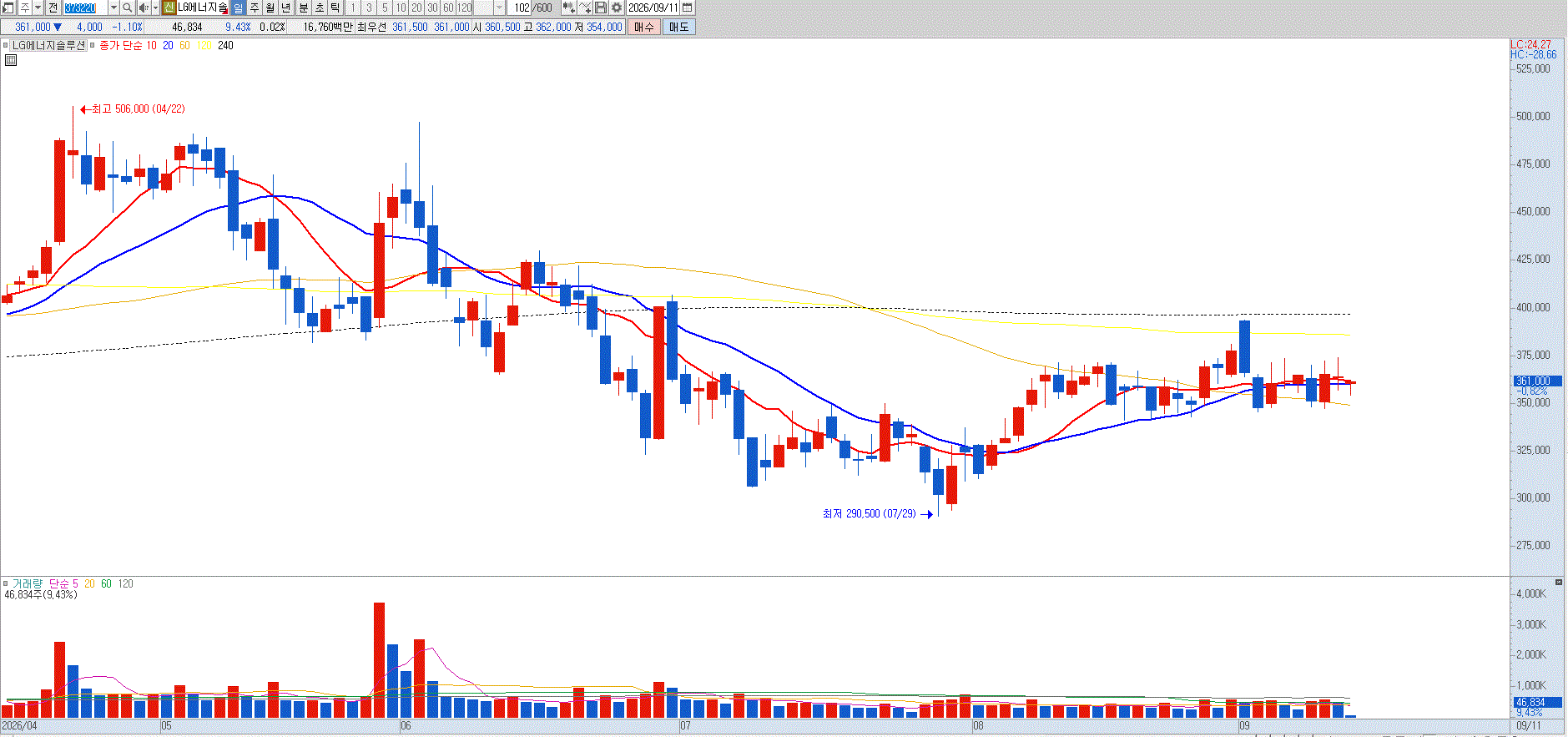The height and width of the screenshot is (737, 1568).
Task: Save chart with the floppy disk icon
Action: click(x=601, y=8)
